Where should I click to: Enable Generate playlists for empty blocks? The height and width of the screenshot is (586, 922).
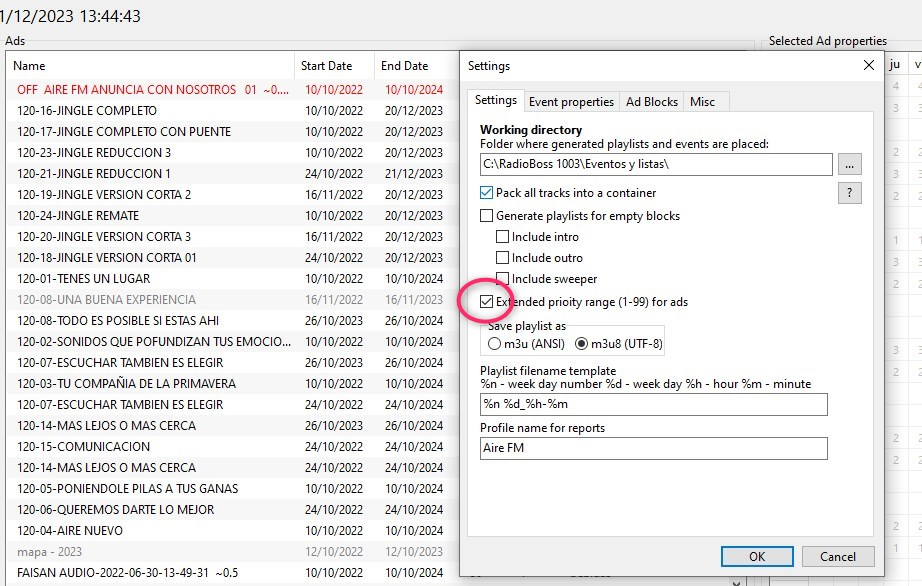coord(488,216)
